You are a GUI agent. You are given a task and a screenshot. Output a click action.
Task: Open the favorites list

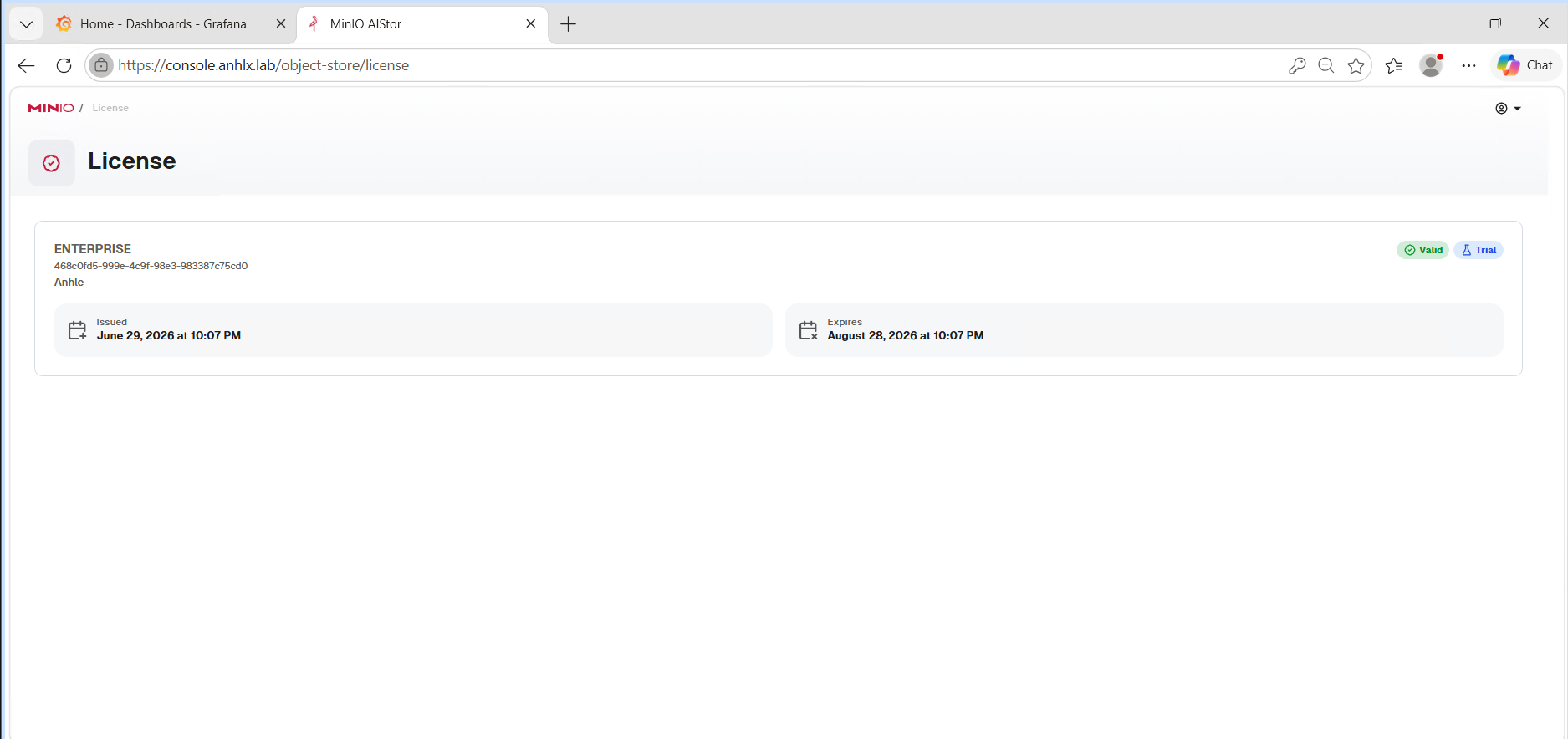(x=1394, y=65)
